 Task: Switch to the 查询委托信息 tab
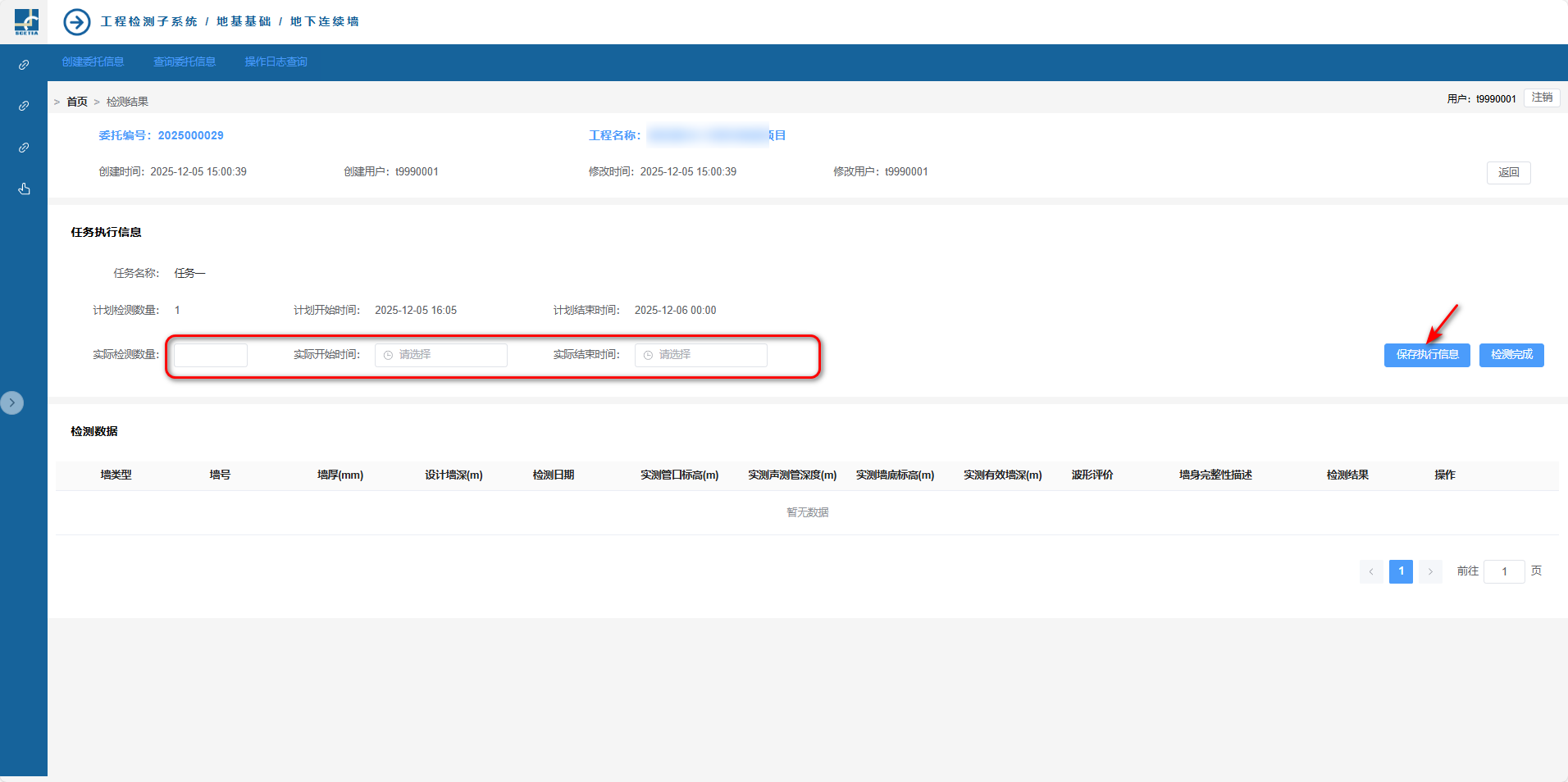(185, 62)
